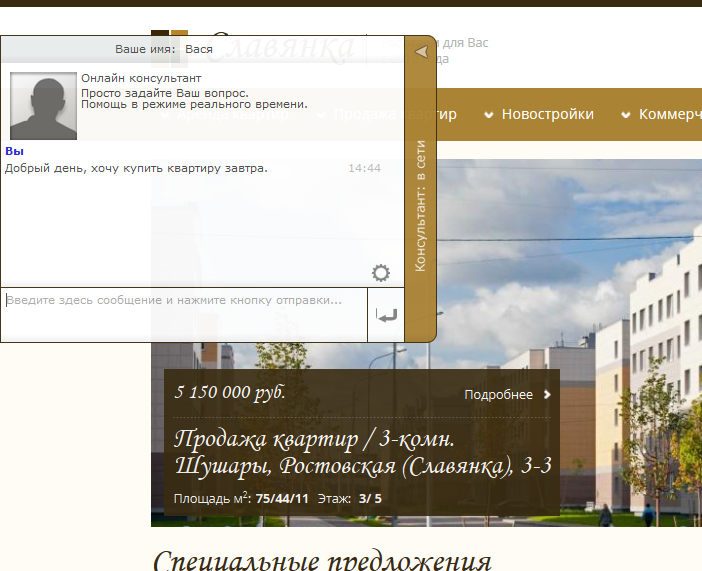Viewport: 702px width, 571px height.
Task: Click the address line 'Шушары, Ростовская (Славянка), 3-3'
Action: point(363,466)
